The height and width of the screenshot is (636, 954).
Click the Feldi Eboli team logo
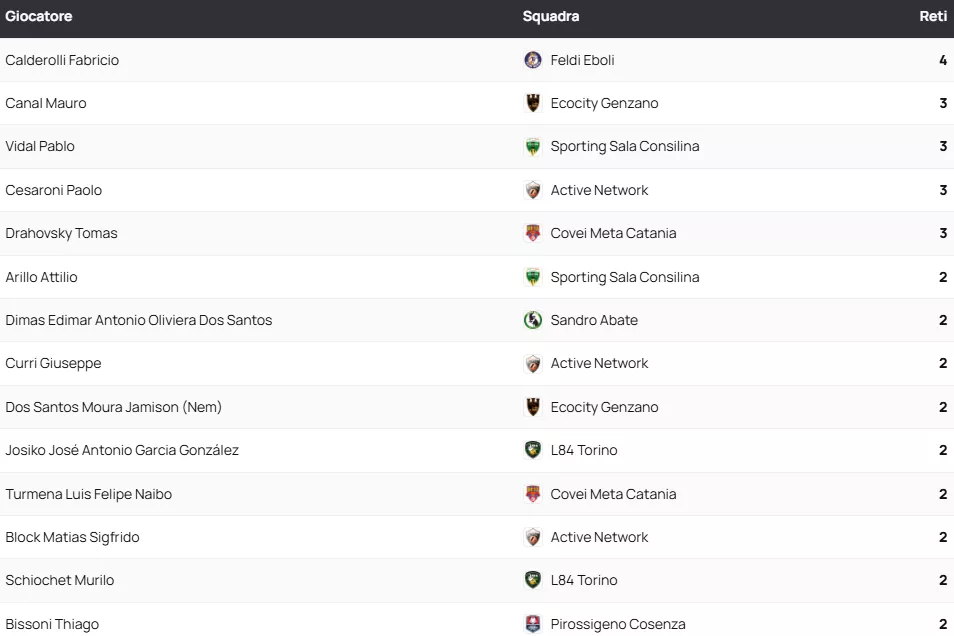click(533, 60)
